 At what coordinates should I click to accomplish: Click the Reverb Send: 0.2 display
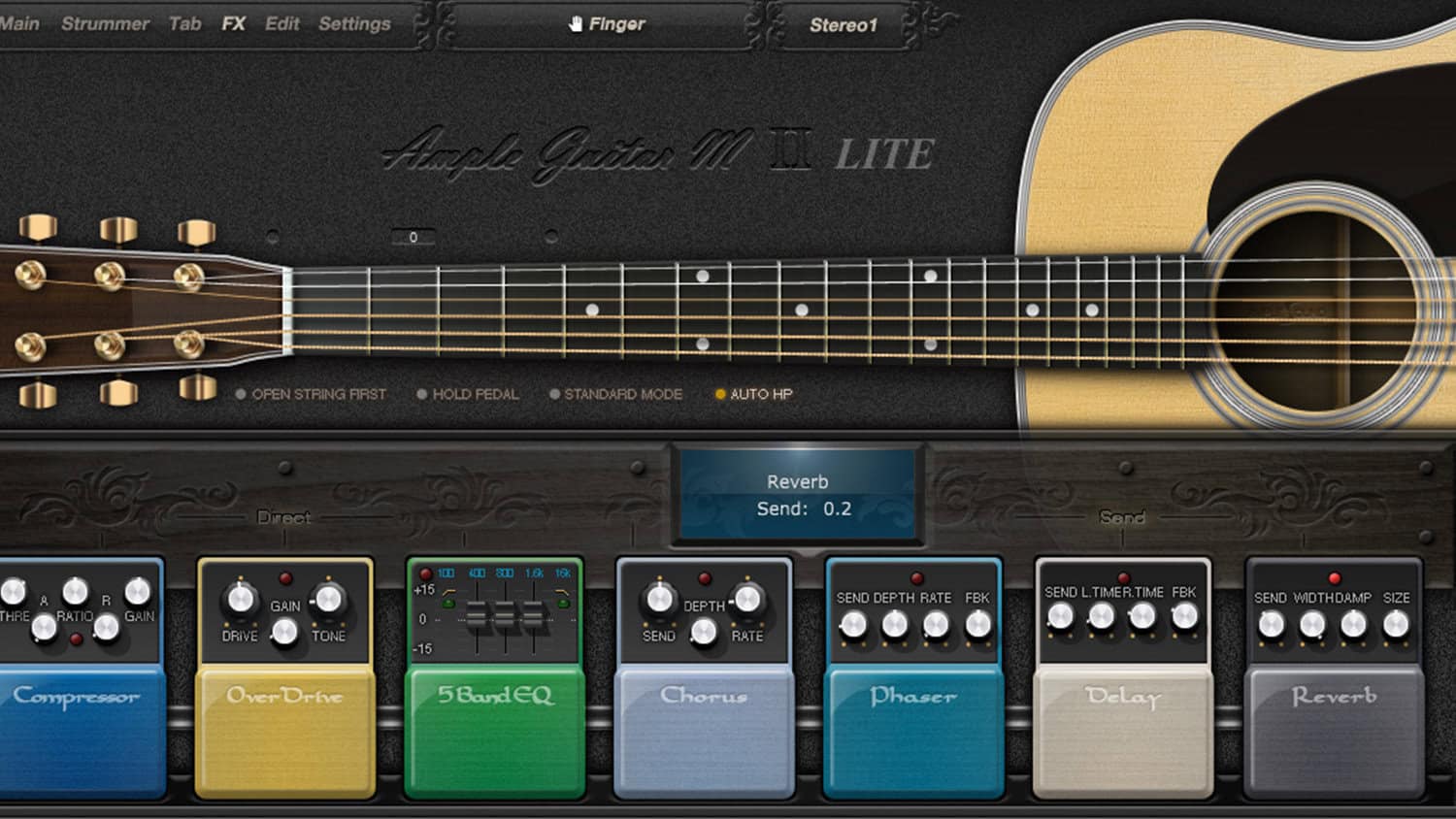tap(798, 494)
